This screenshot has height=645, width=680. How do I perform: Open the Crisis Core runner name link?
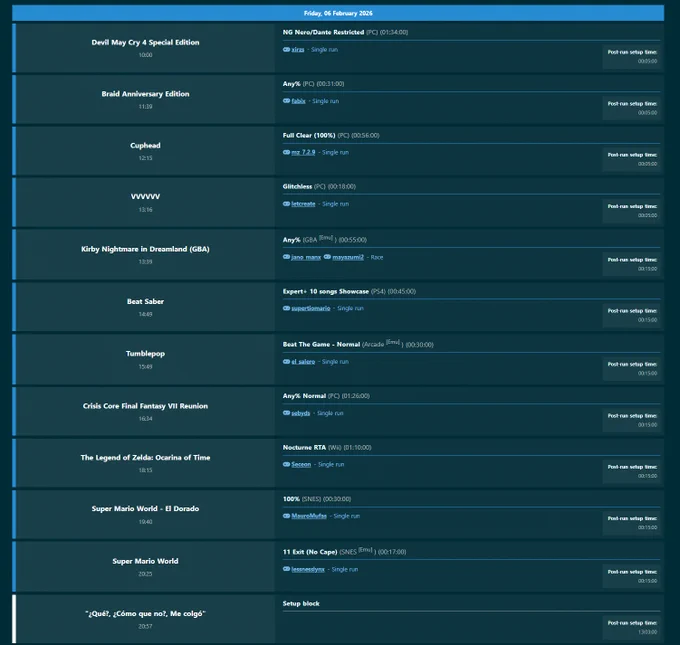click(x=301, y=413)
